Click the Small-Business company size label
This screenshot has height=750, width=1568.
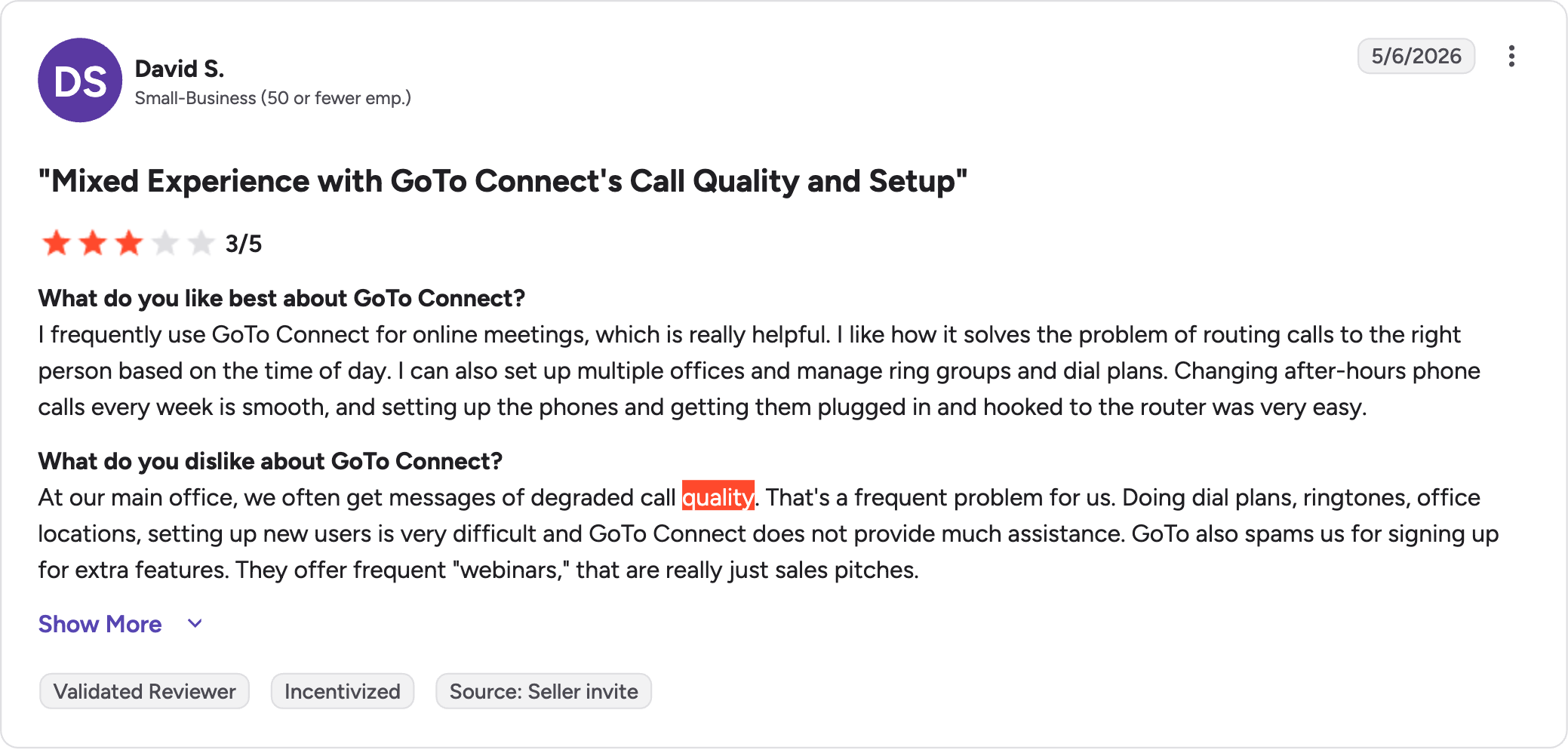(272, 98)
